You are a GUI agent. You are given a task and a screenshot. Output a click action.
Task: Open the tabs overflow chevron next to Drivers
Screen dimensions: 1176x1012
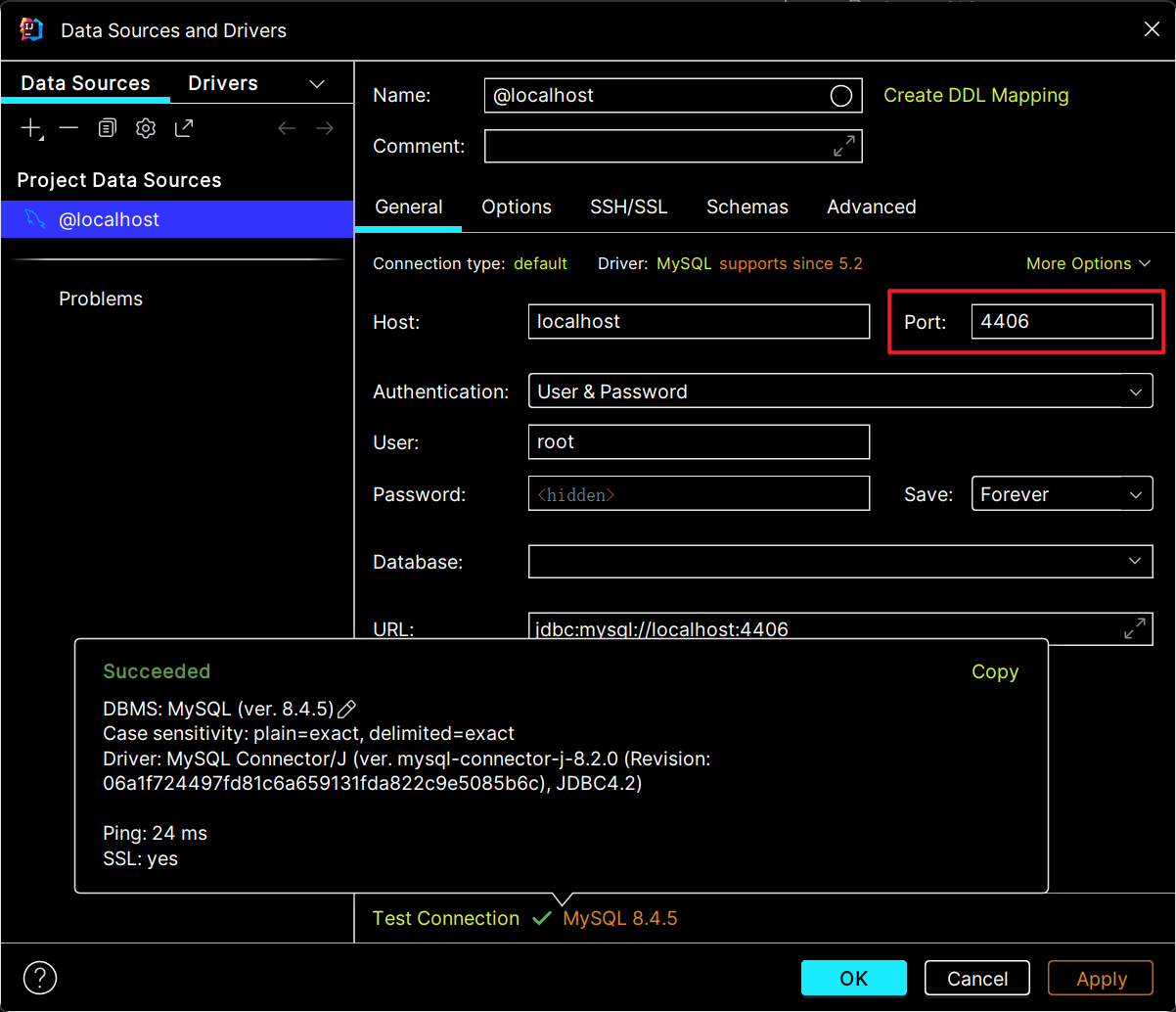coord(317,84)
